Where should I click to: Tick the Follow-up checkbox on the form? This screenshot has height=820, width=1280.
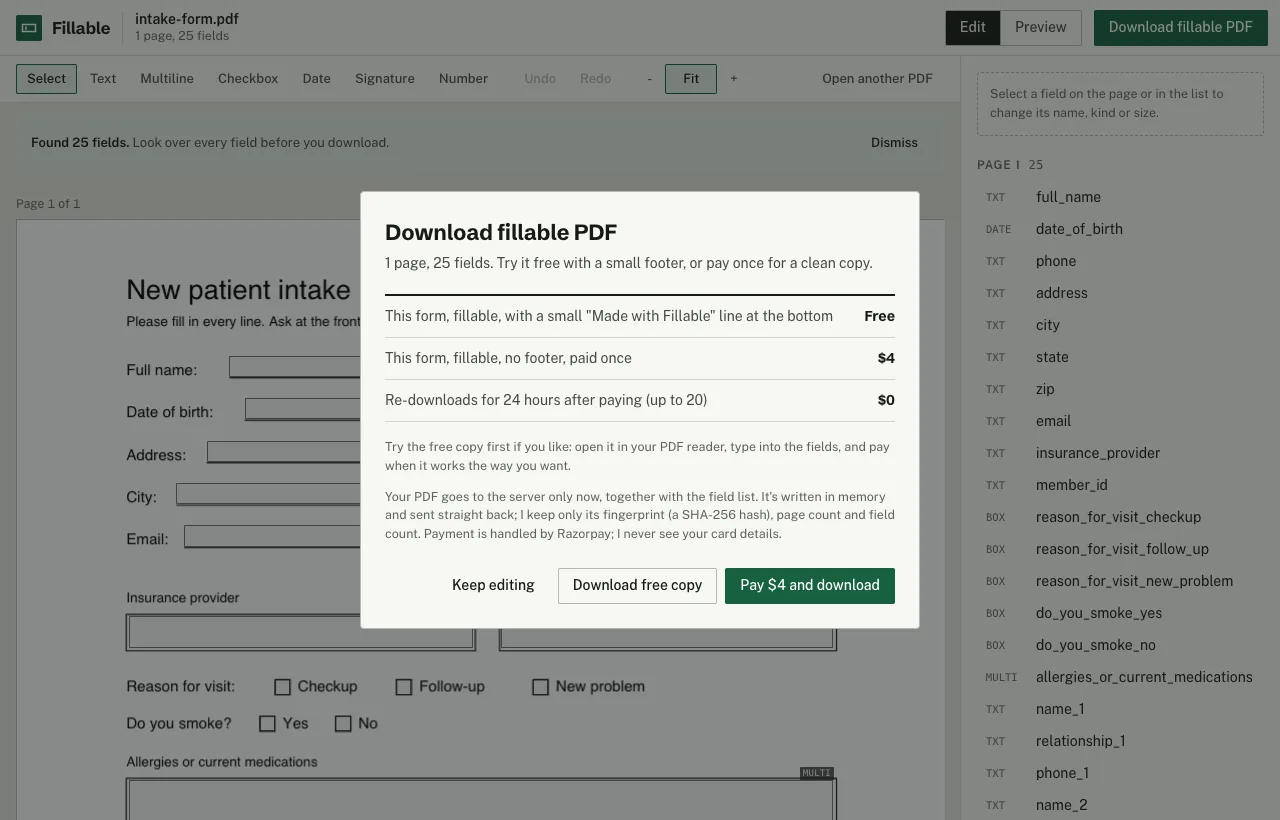404,687
